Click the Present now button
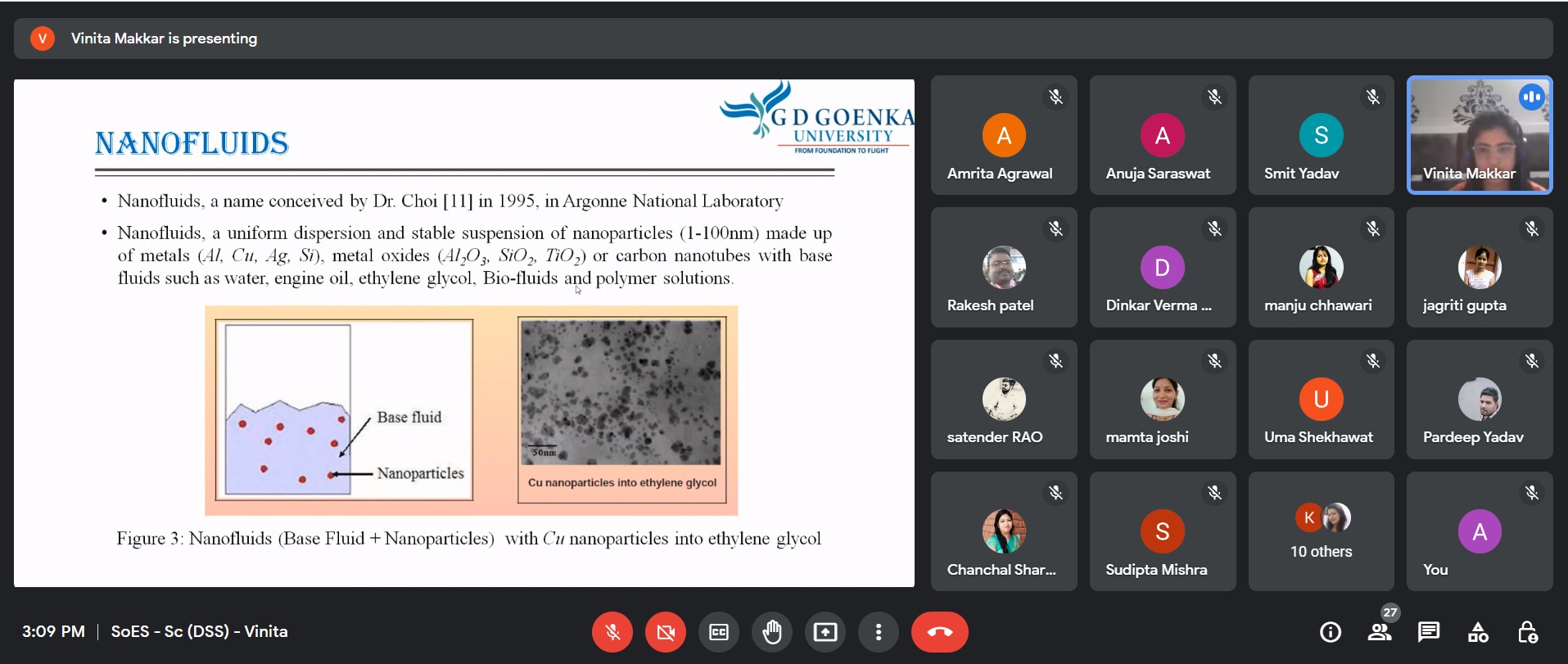 point(825,632)
